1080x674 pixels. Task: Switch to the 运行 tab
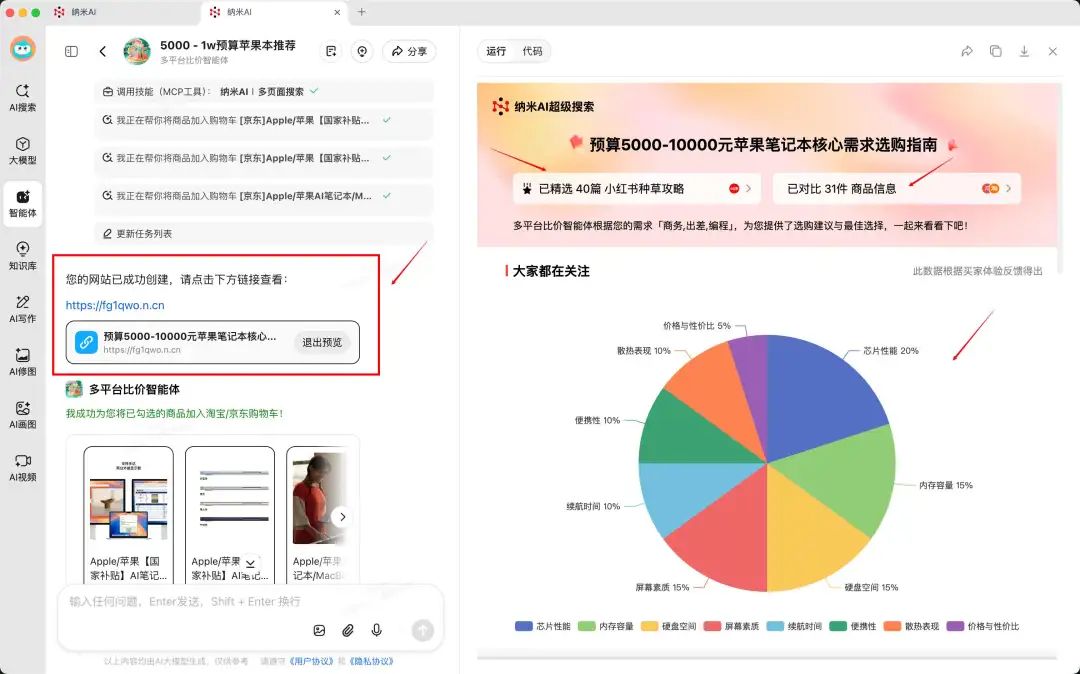[496, 52]
